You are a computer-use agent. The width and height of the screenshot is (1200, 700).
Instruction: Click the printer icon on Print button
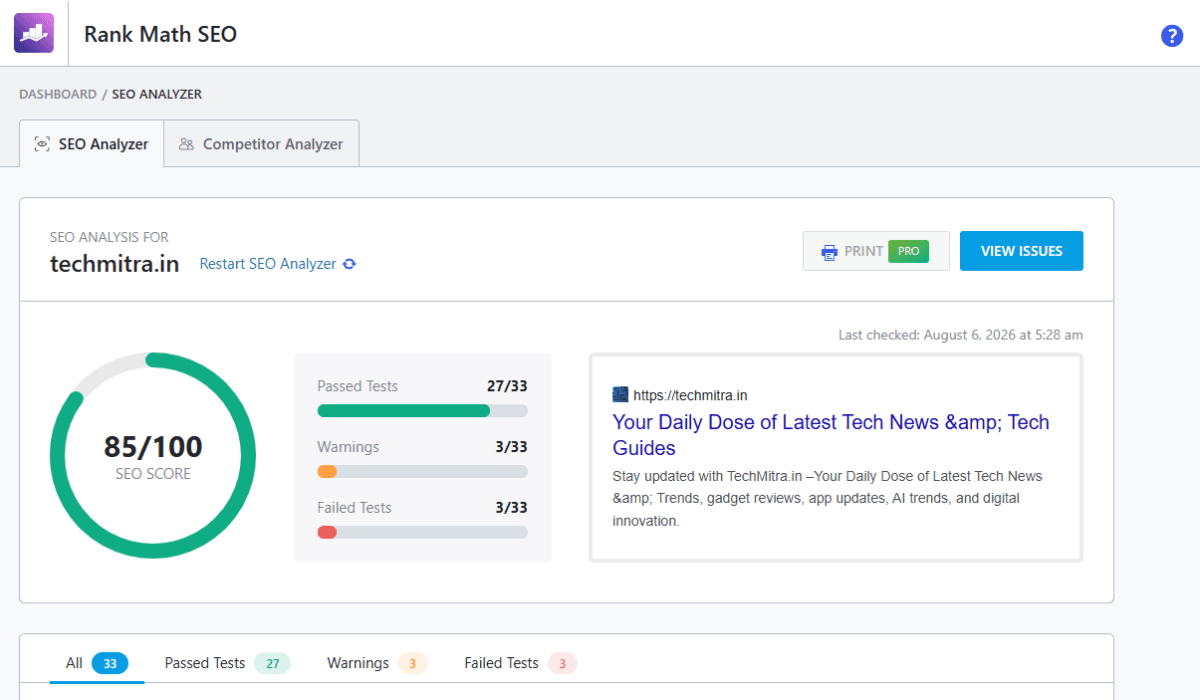coord(829,252)
